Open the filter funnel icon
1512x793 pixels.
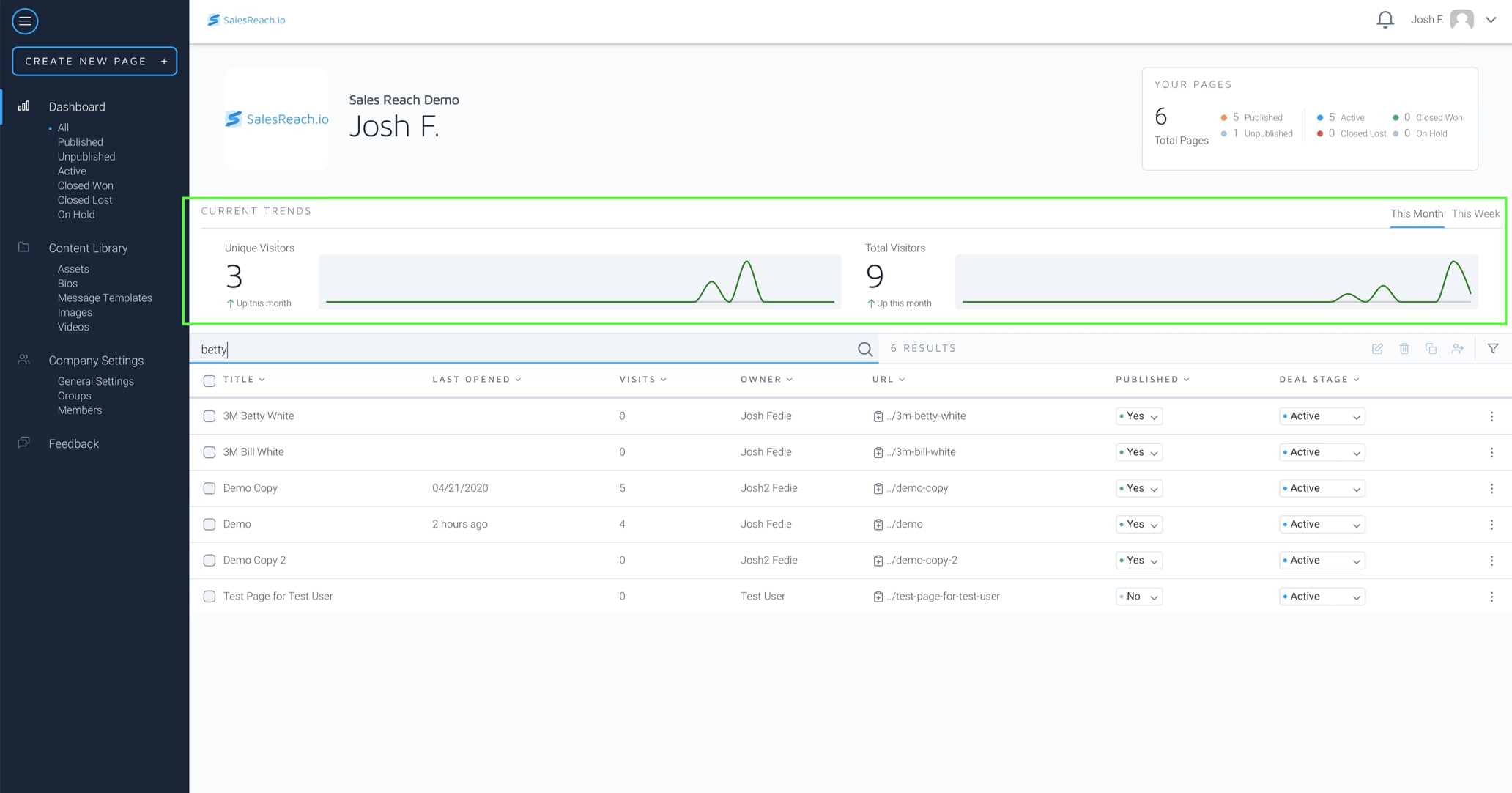[x=1493, y=349]
